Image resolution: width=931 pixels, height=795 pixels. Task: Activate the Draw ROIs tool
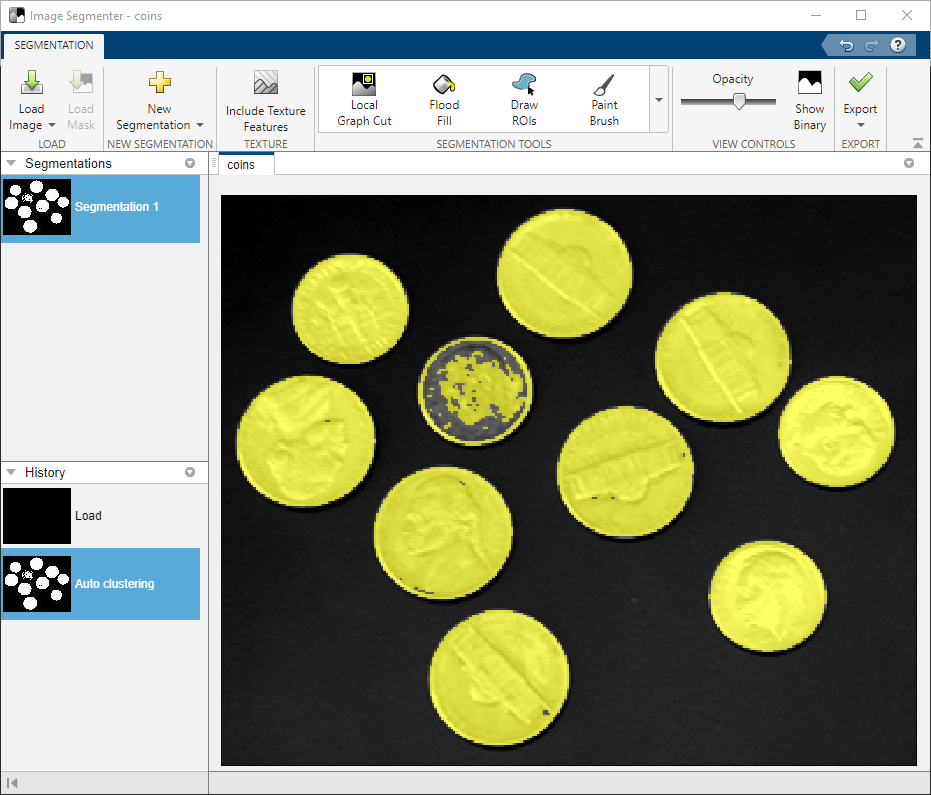point(524,100)
